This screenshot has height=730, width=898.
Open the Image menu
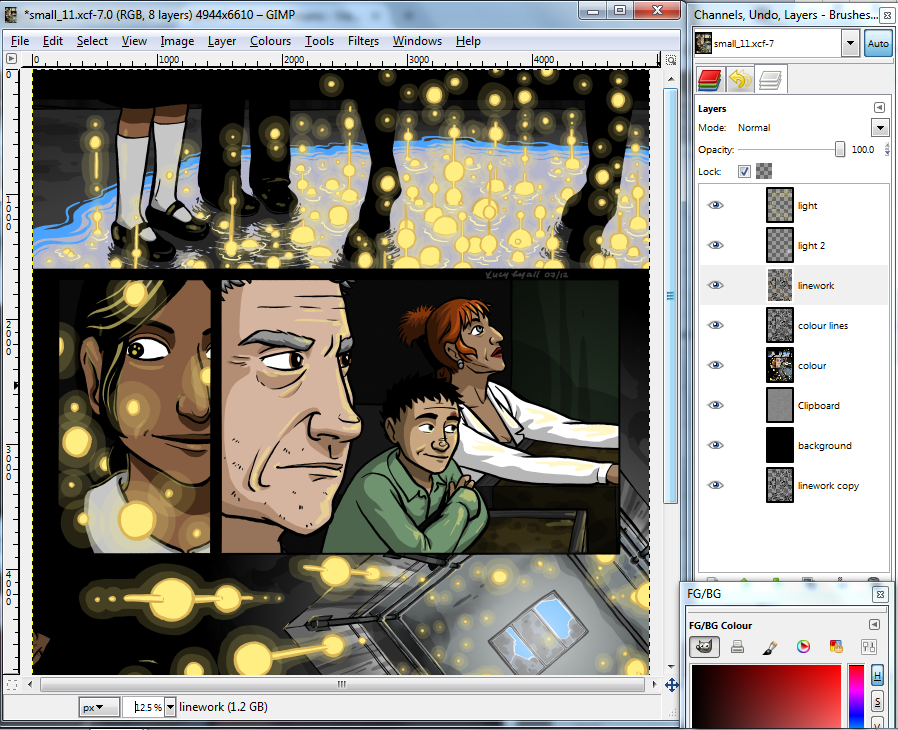click(177, 41)
